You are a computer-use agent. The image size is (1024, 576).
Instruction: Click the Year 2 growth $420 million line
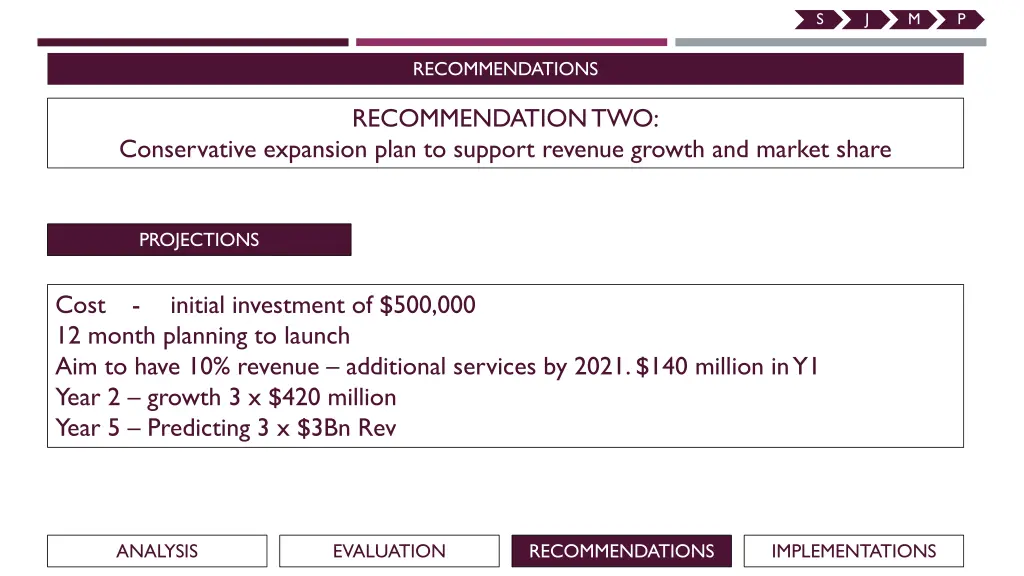(x=226, y=398)
